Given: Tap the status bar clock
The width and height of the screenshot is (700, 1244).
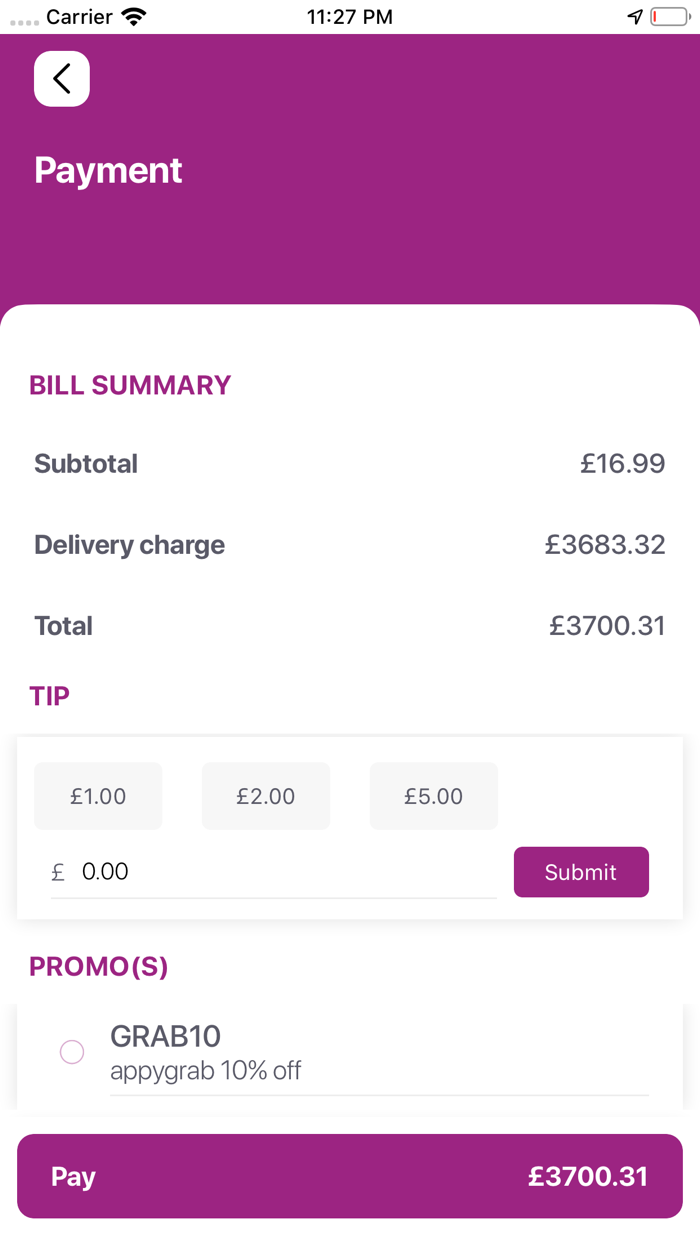Looking at the screenshot, I should click(x=350, y=17).
